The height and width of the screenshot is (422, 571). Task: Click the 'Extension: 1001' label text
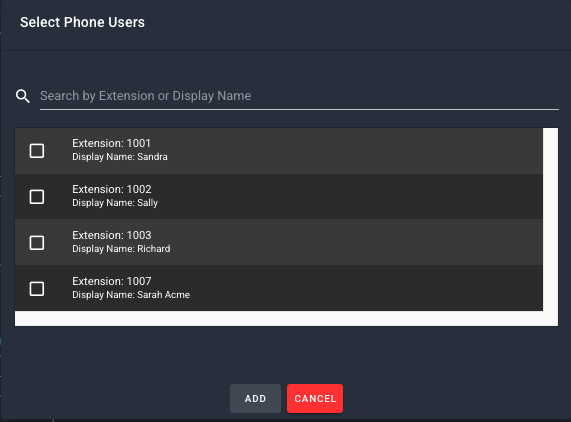pyautogui.click(x=111, y=143)
